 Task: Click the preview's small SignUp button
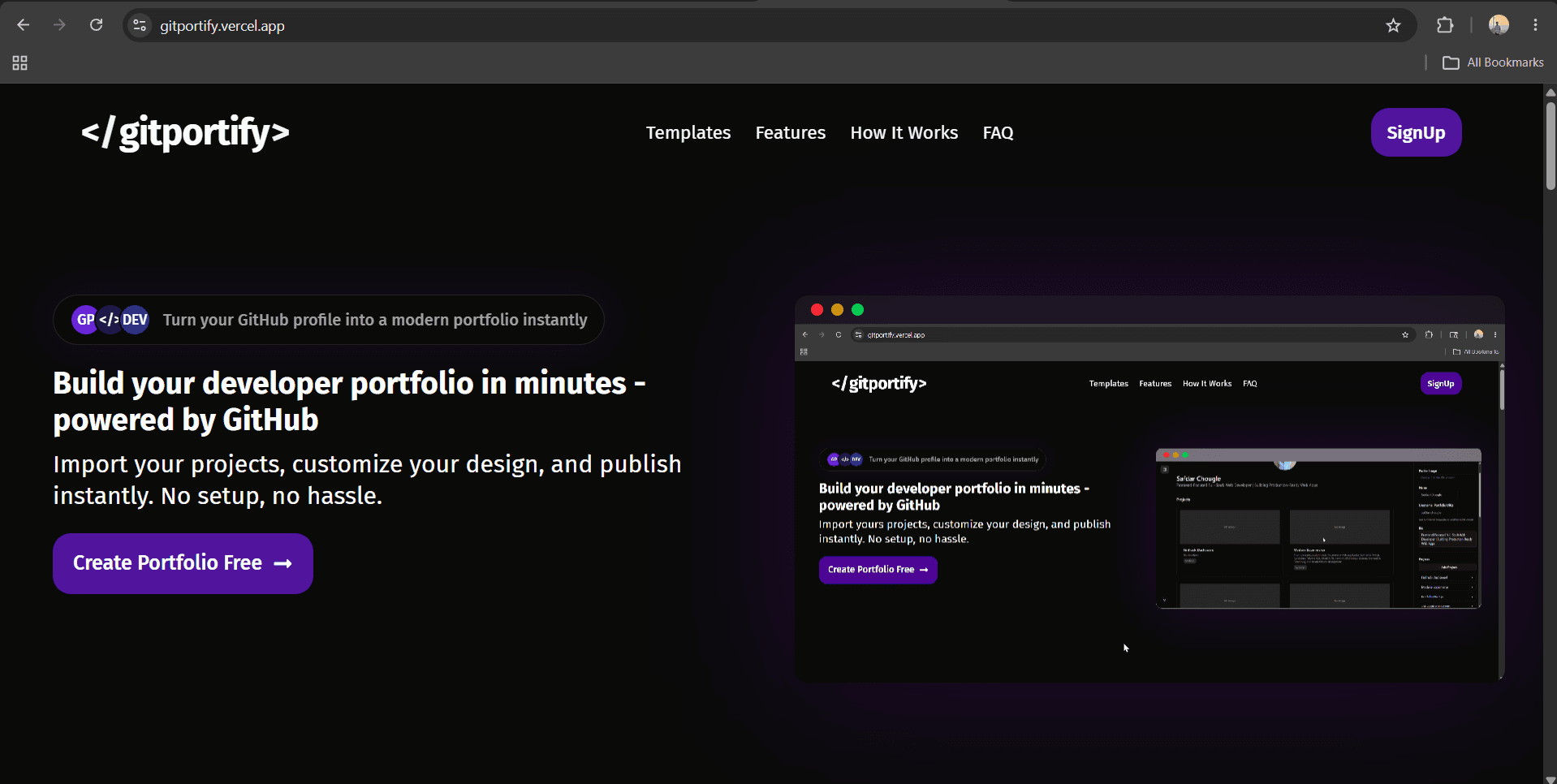(x=1440, y=383)
